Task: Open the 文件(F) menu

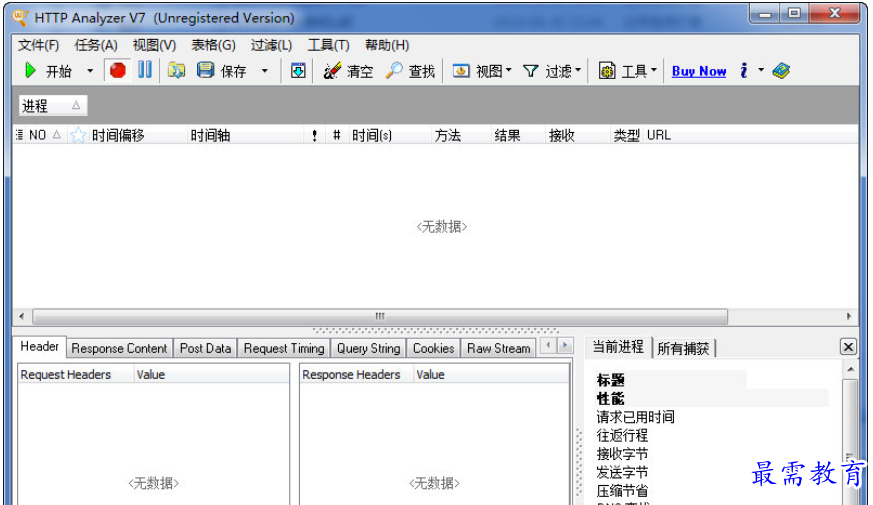Action: click(x=38, y=45)
